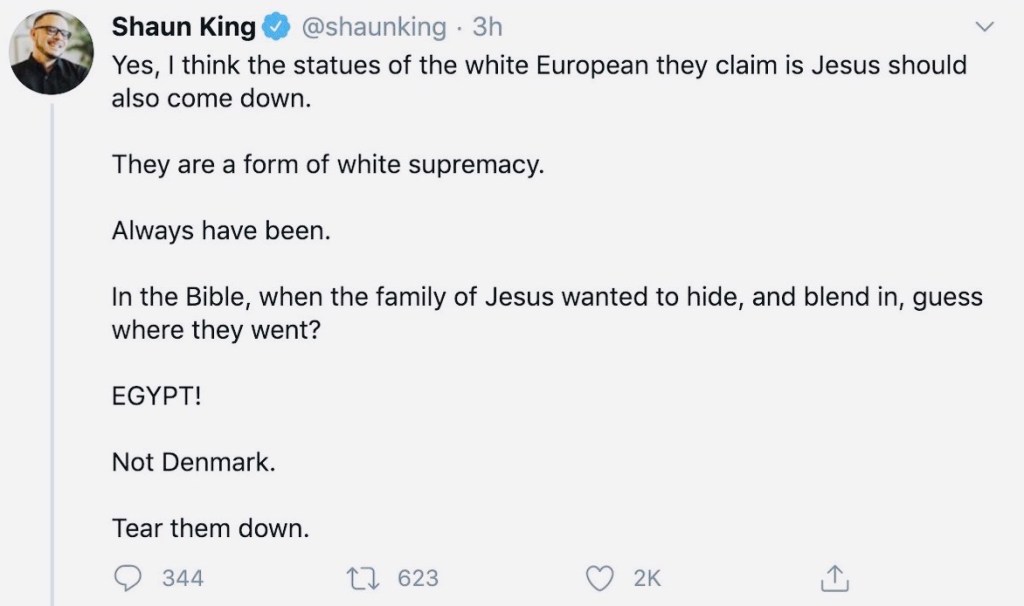Screen dimensions: 1024x606
Task: Click "They are a form of white supremacy."
Action: click(x=328, y=165)
